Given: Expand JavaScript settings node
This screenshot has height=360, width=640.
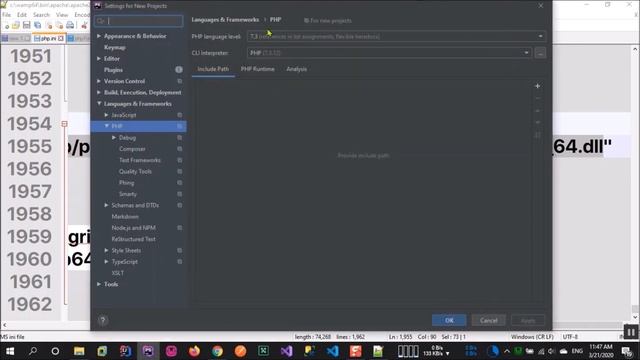Looking at the screenshot, I should (x=107, y=115).
